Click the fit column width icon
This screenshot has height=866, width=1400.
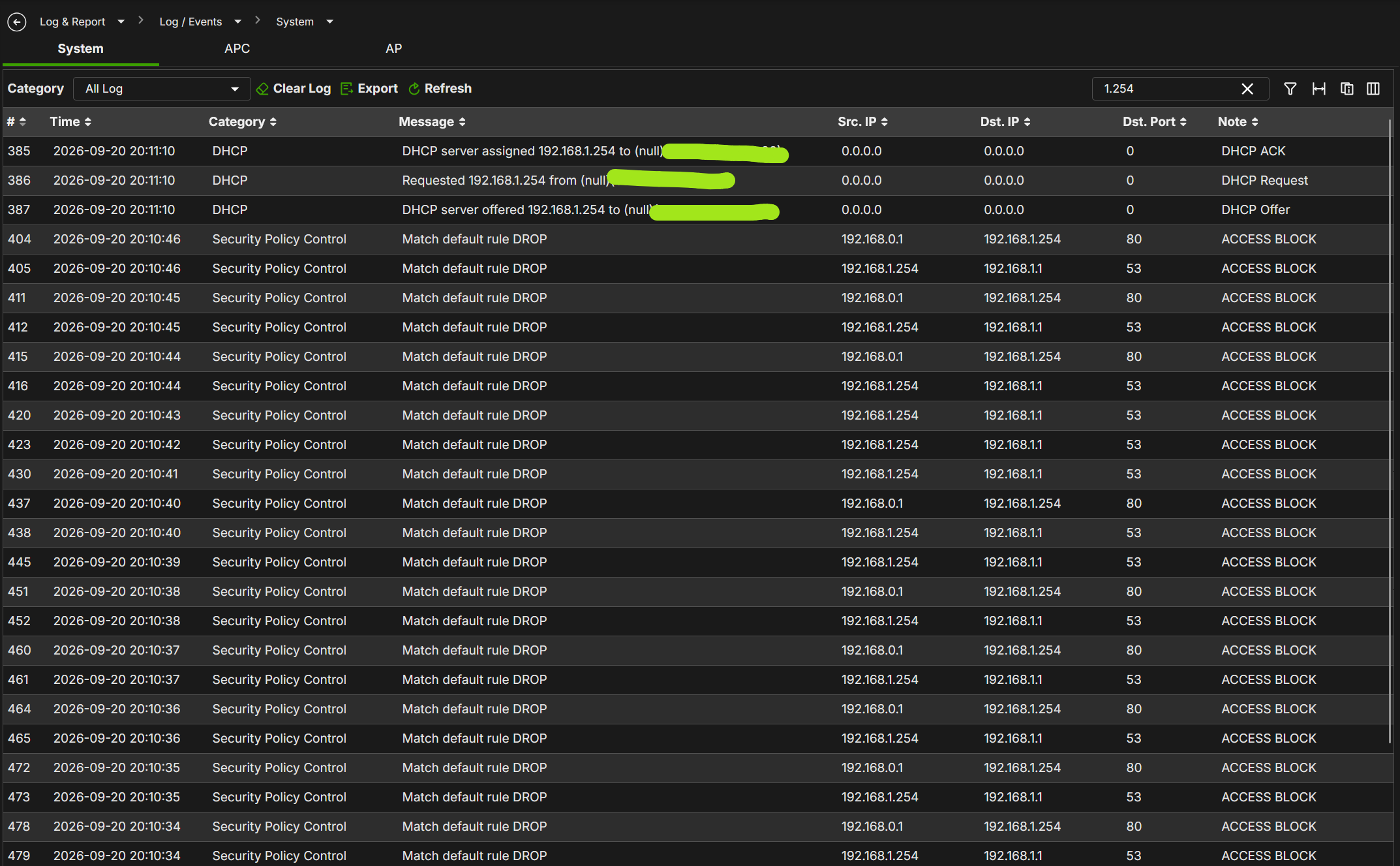(1318, 89)
